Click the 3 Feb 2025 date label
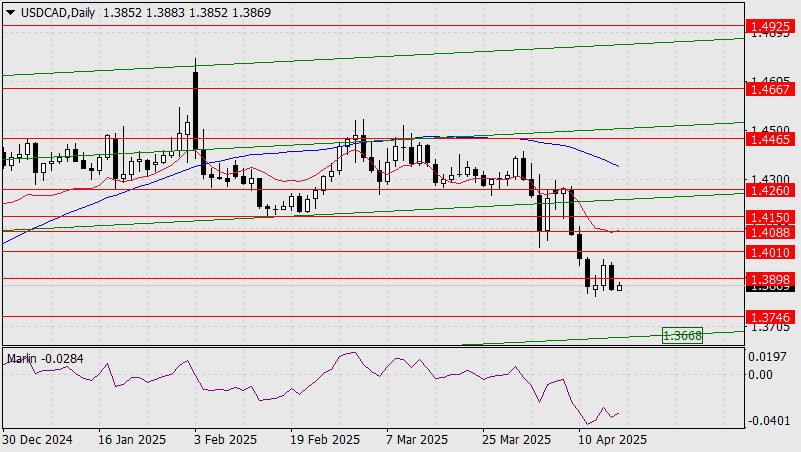The height and width of the screenshot is (452, 801). click(x=225, y=440)
